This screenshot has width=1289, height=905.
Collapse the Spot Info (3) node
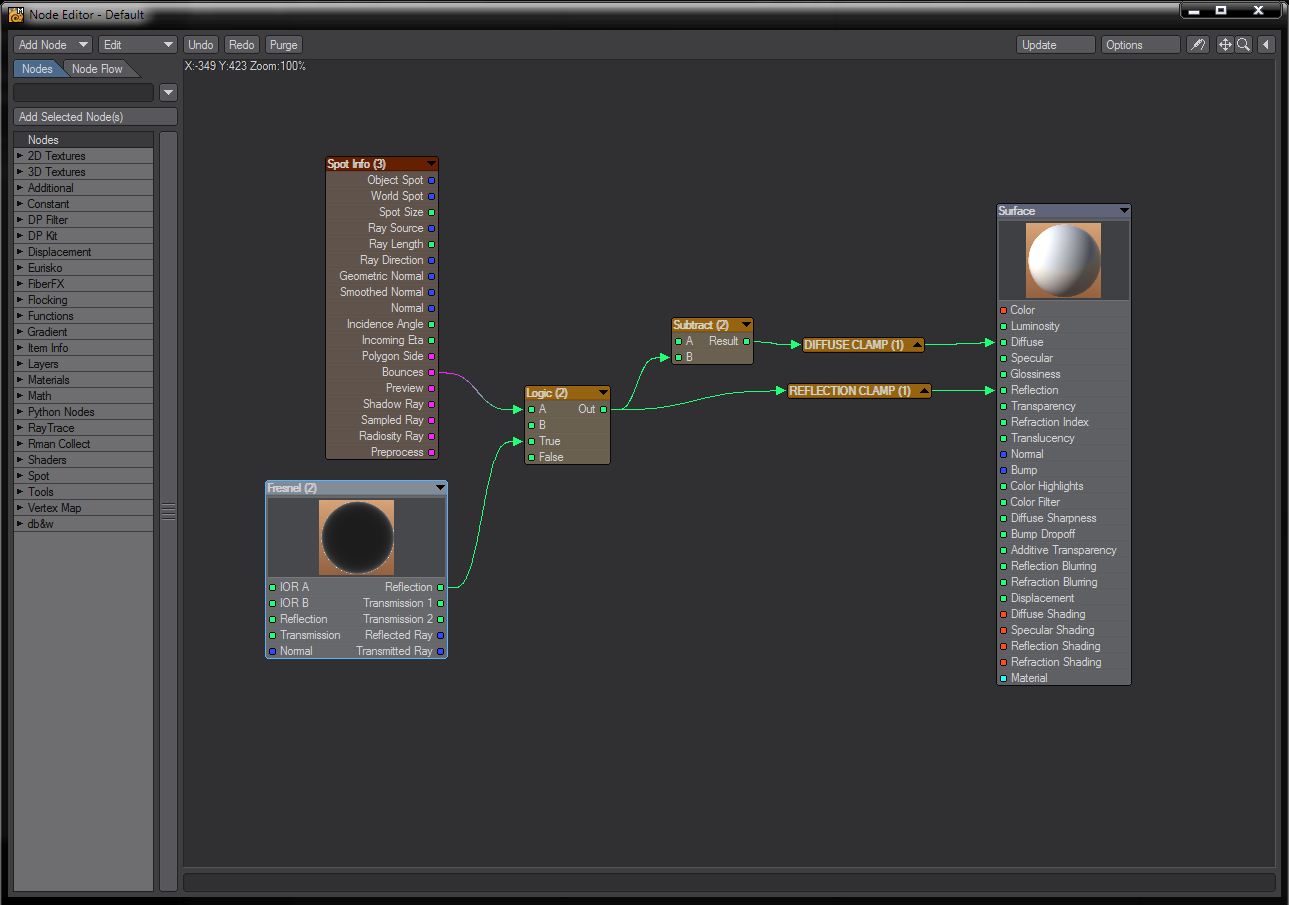(431, 164)
